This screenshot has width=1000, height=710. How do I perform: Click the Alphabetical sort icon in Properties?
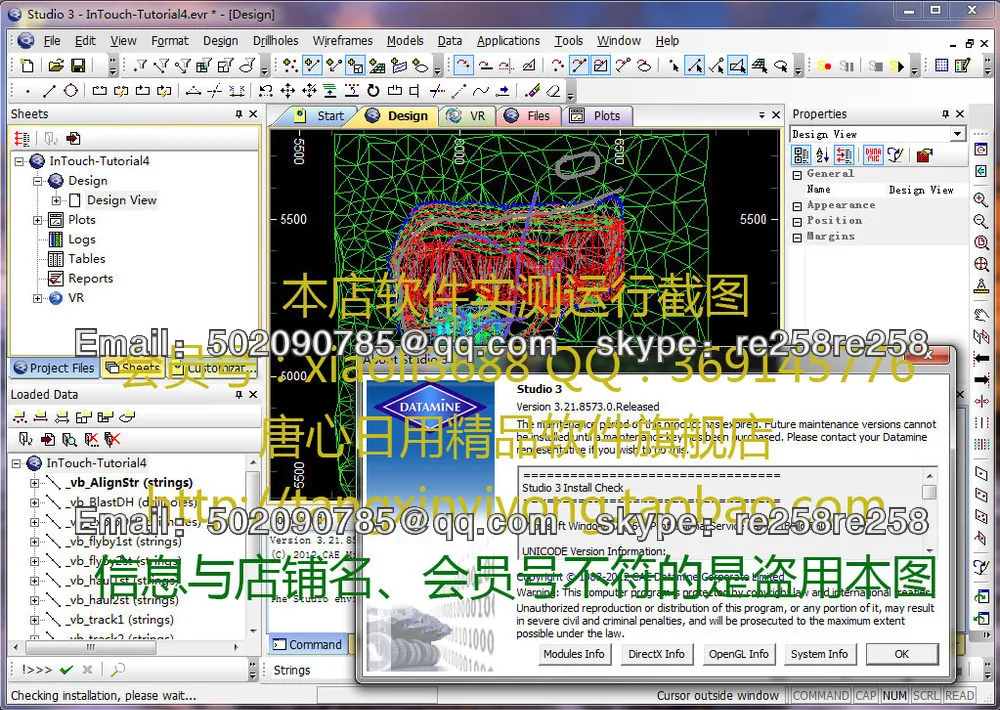coord(822,154)
